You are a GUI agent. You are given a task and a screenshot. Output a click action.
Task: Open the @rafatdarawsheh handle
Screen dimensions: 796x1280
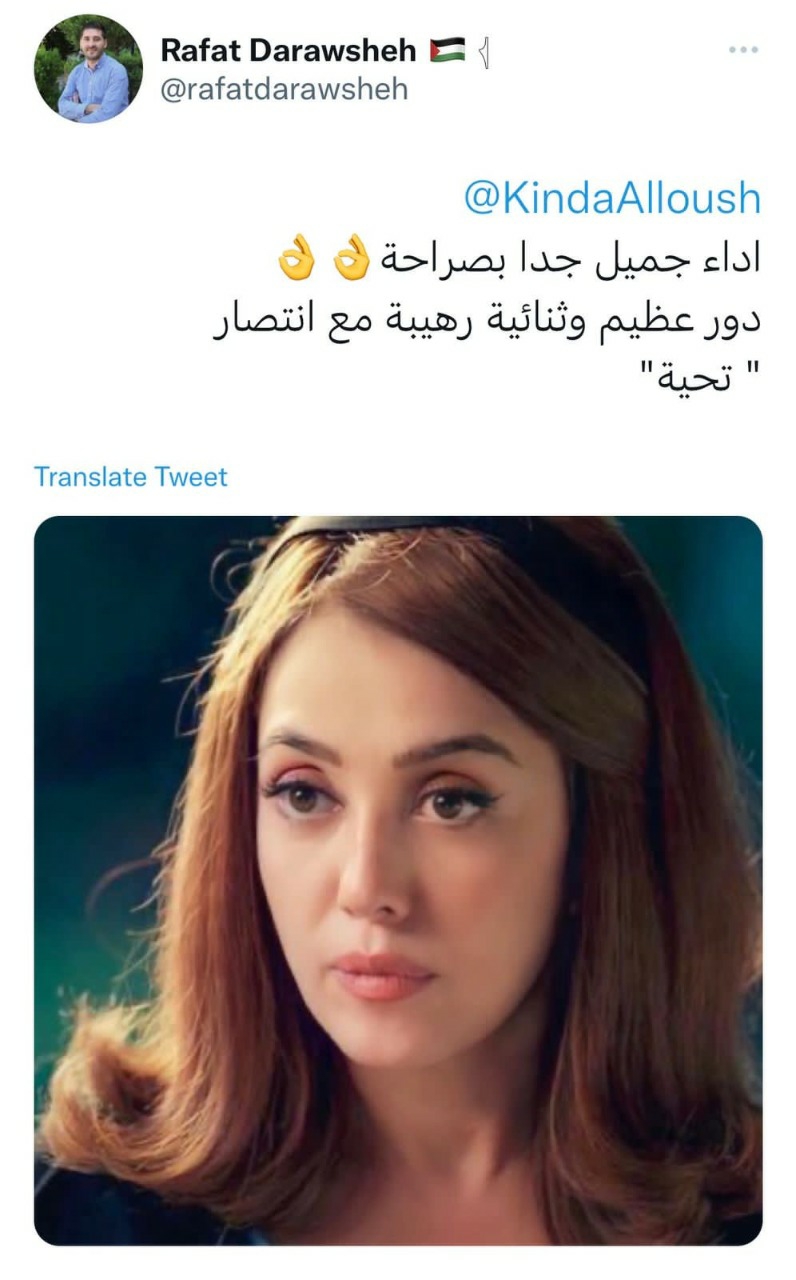(x=284, y=89)
